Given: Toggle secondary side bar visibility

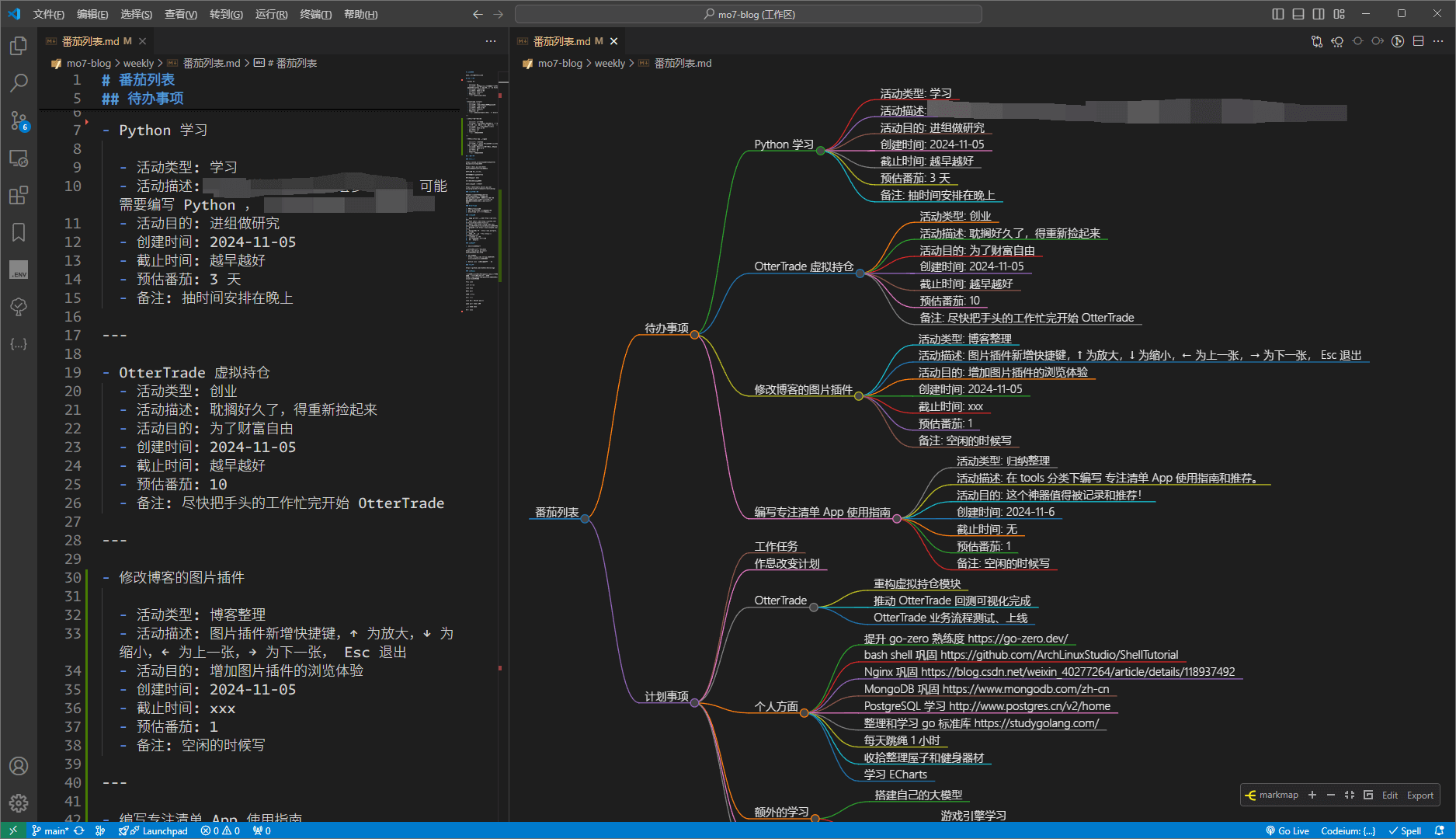Looking at the screenshot, I should (1319, 14).
